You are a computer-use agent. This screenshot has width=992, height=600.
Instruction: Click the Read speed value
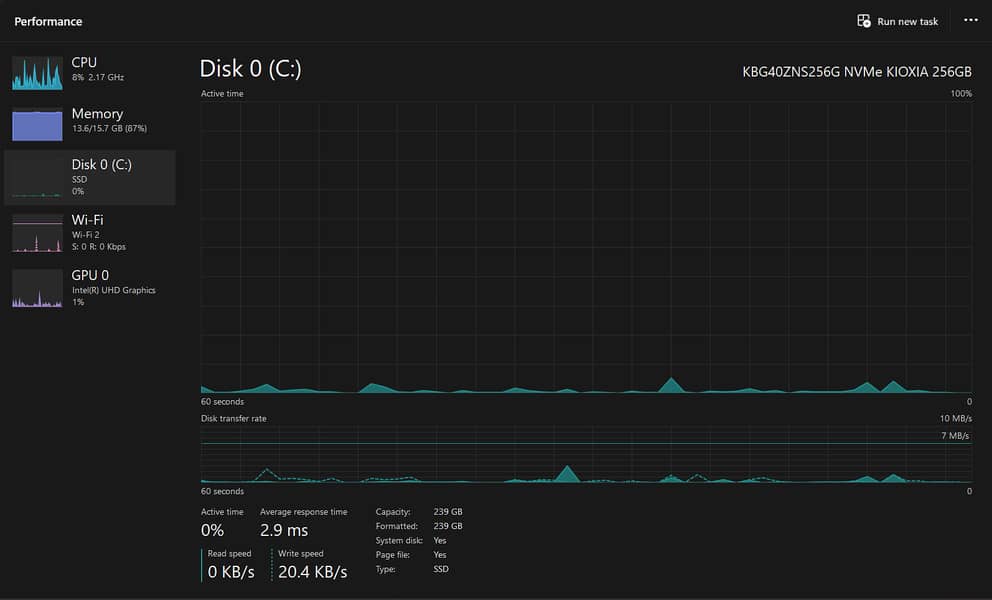tap(230, 572)
